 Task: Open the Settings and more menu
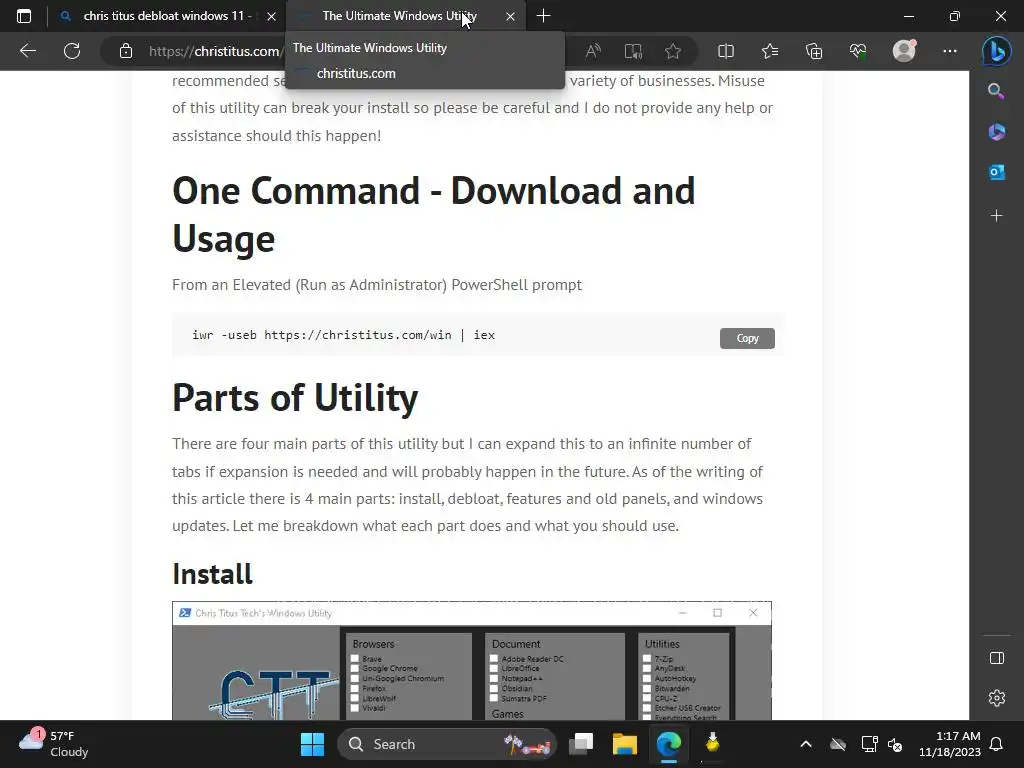pyautogui.click(x=950, y=51)
